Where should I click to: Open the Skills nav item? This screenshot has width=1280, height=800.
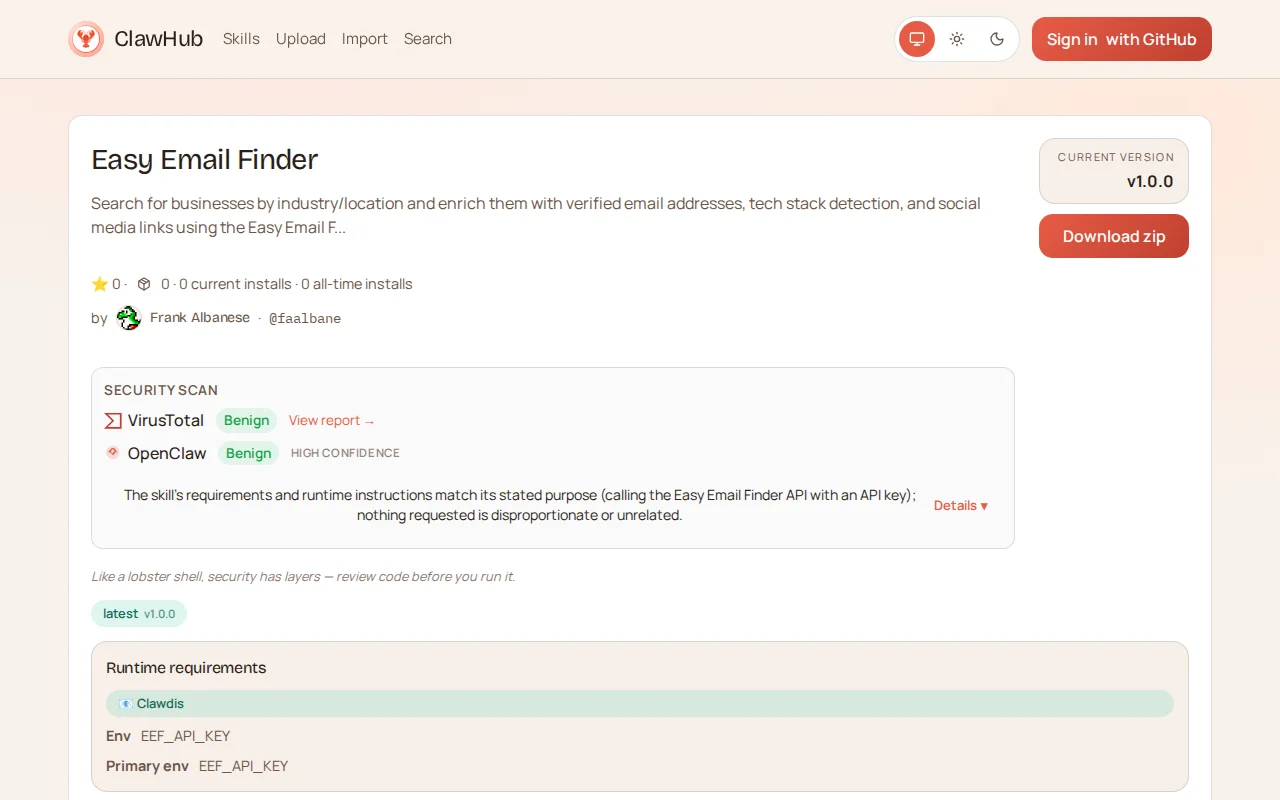pyautogui.click(x=241, y=39)
